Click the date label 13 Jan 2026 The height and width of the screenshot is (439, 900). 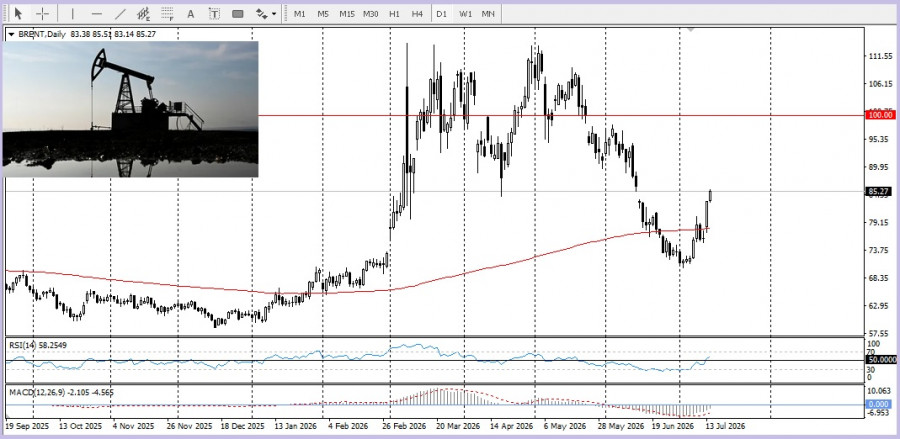295,426
